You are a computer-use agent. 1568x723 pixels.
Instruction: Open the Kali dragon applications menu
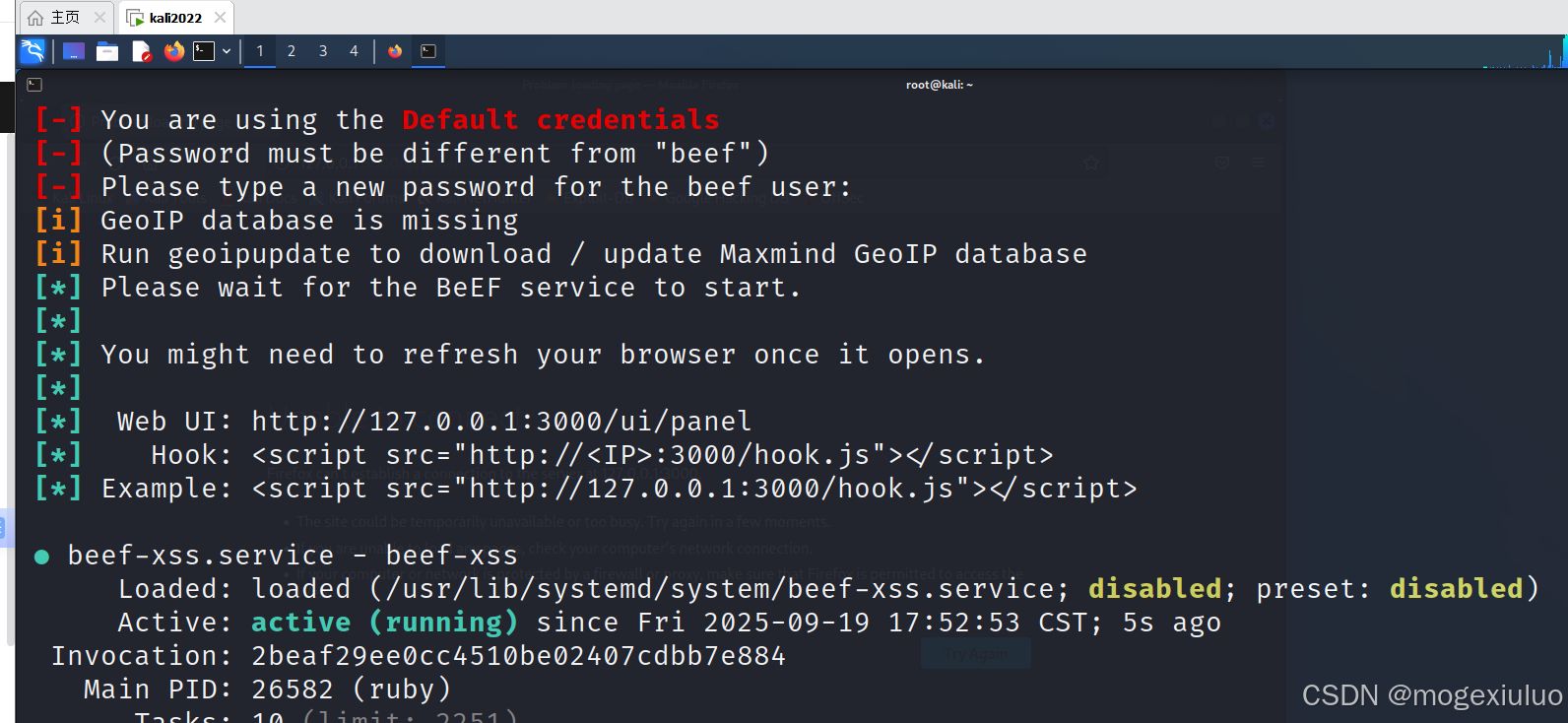coord(33,51)
